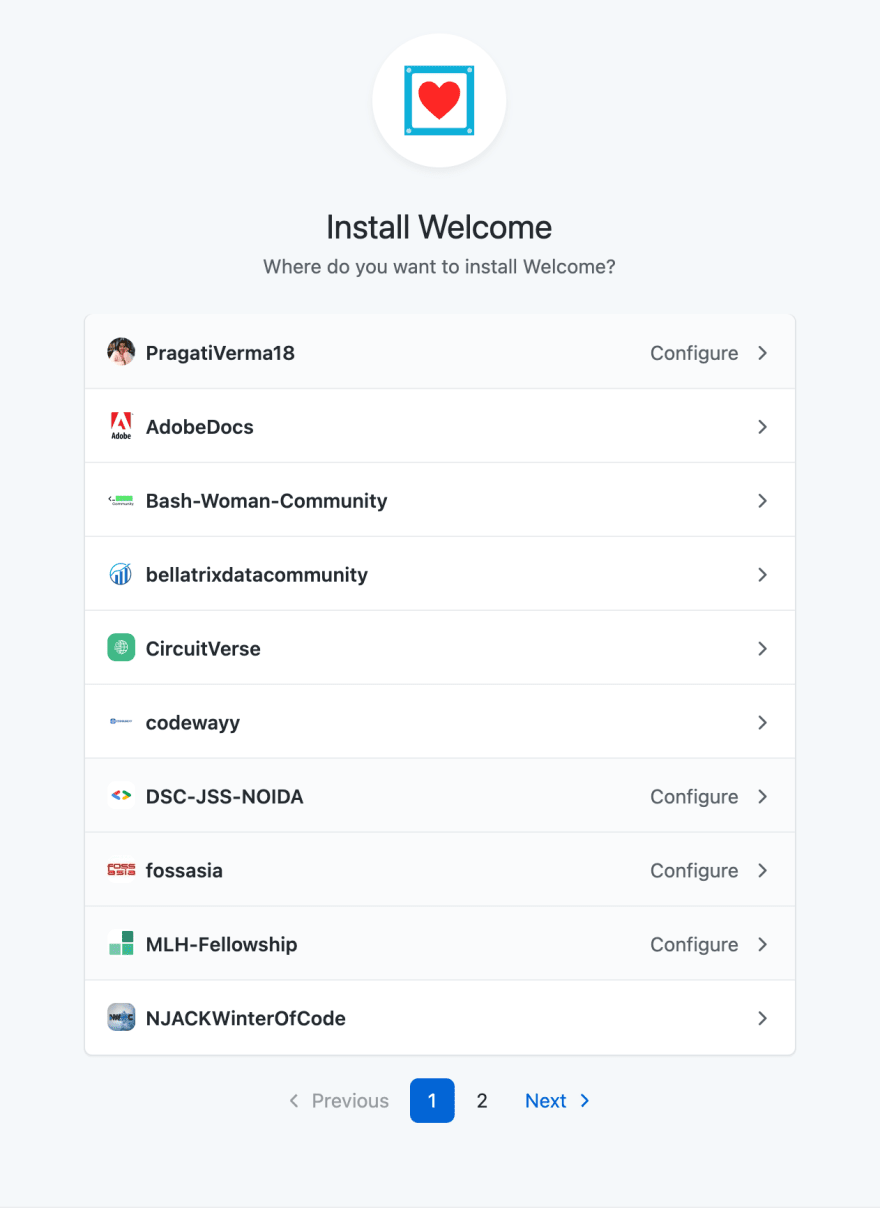
Task: Click PragatiVerma18 profile avatar
Action: (121, 352)
